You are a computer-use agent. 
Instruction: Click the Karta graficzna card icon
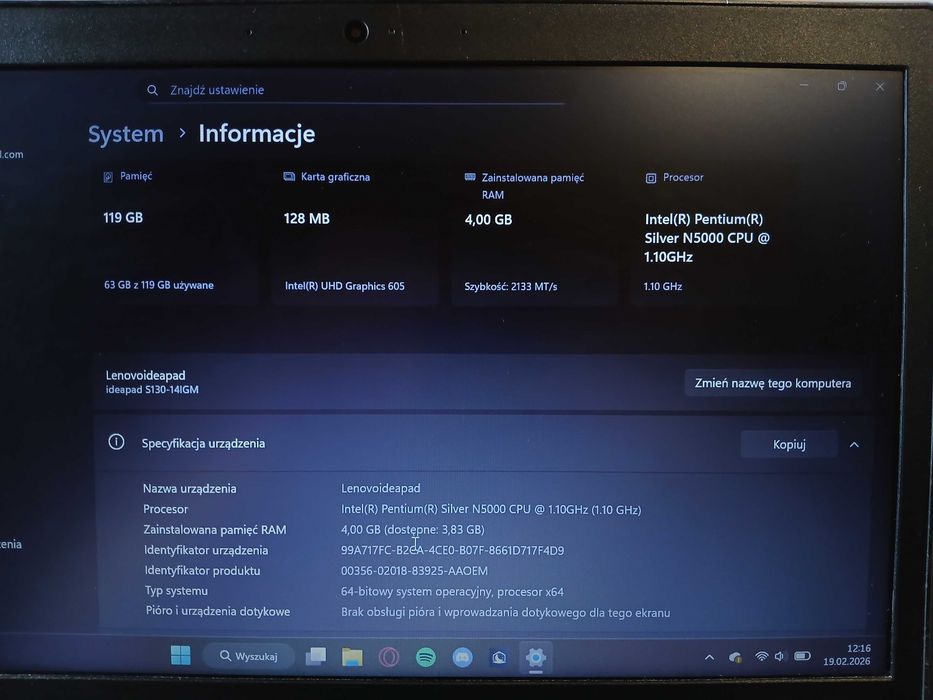pyautogui.click(x=289, y=176)
